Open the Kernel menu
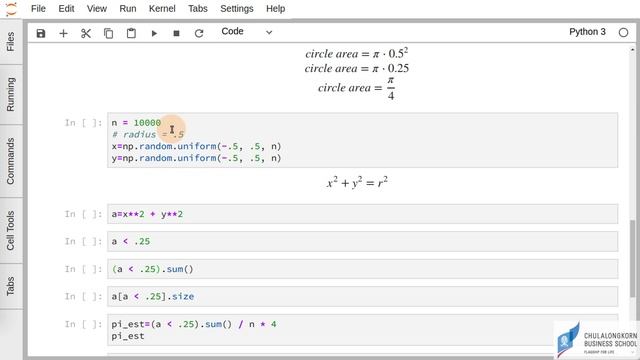 click(162, 9)
